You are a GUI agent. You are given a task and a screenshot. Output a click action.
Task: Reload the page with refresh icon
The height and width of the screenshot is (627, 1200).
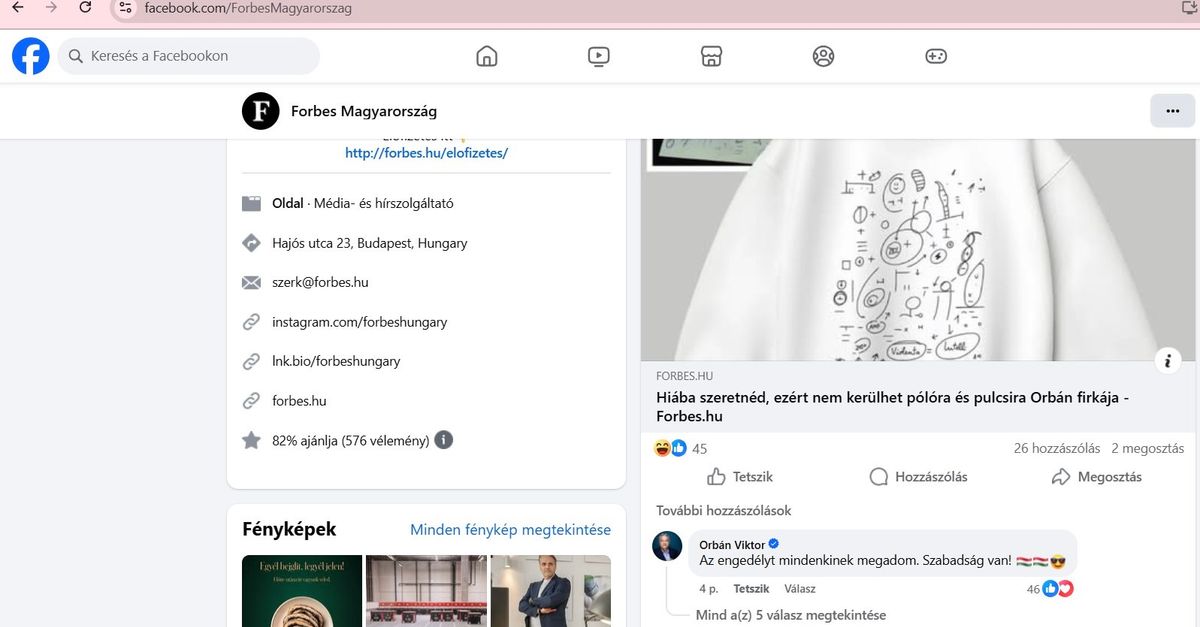tap(86, 7)
